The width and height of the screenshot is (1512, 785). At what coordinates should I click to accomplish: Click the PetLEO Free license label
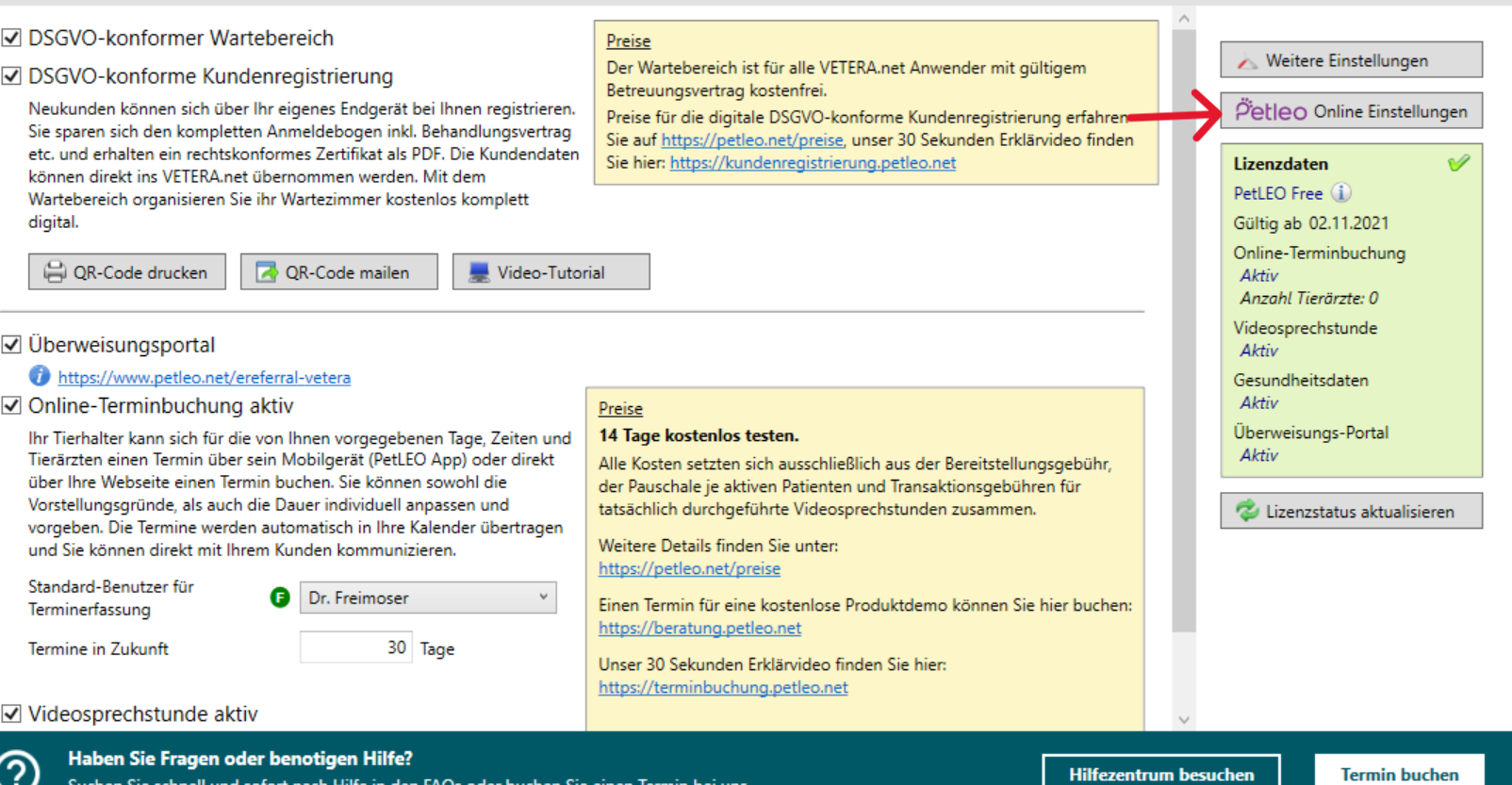tap(1278, 193)
